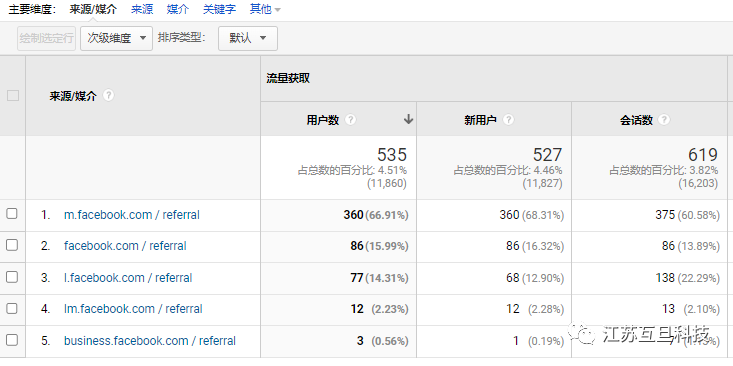Switch primary dimension to 来源

[142, 9]
